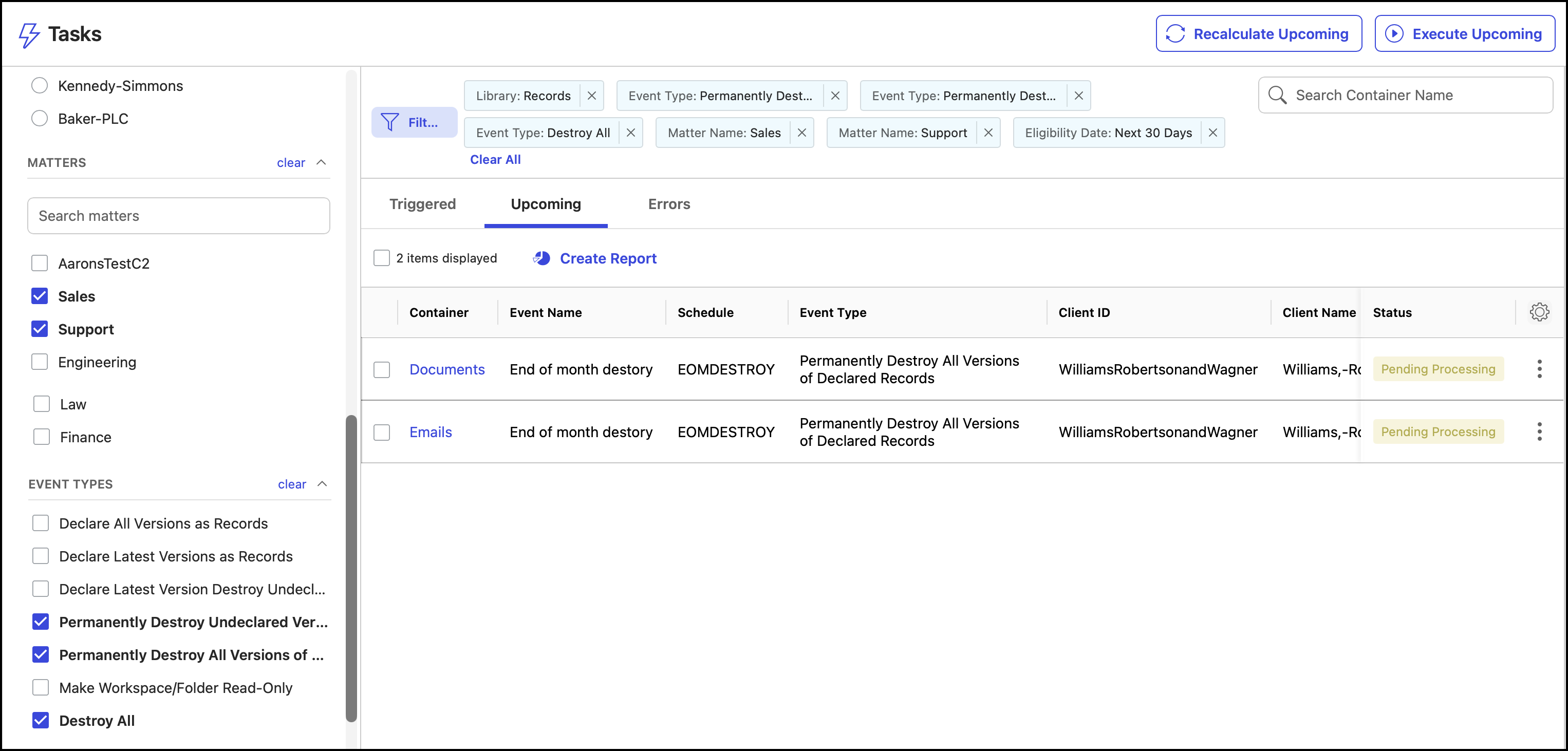Click the Execute Upcoming button
Viewport: 1568px width, 751px height.
1465,34
